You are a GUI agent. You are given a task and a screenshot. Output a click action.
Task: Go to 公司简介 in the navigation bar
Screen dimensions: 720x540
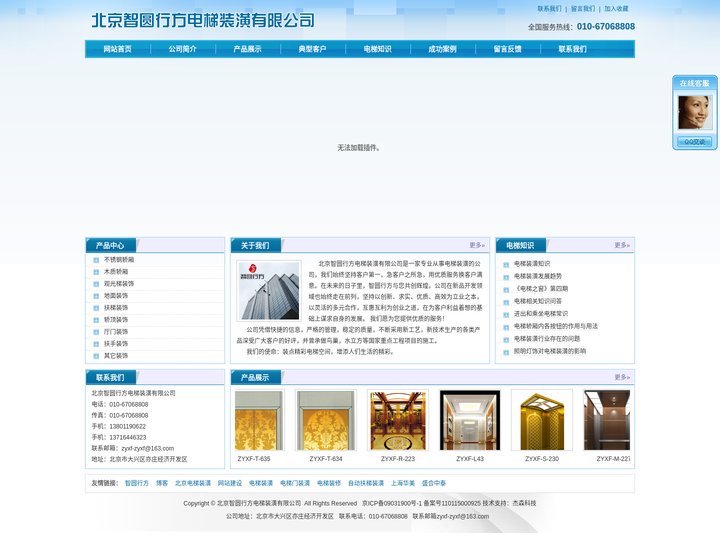click(182, 49)
